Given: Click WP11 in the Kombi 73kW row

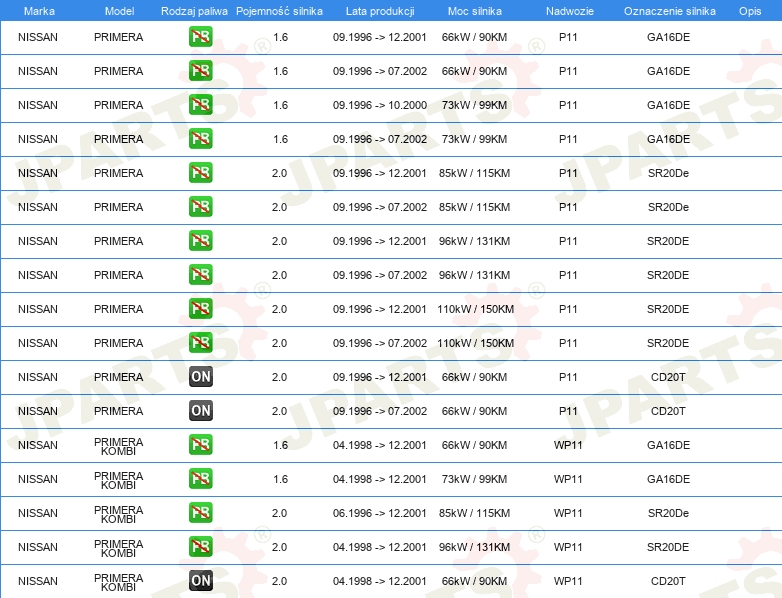Looking at the screenshot, I should coord(568,479).
